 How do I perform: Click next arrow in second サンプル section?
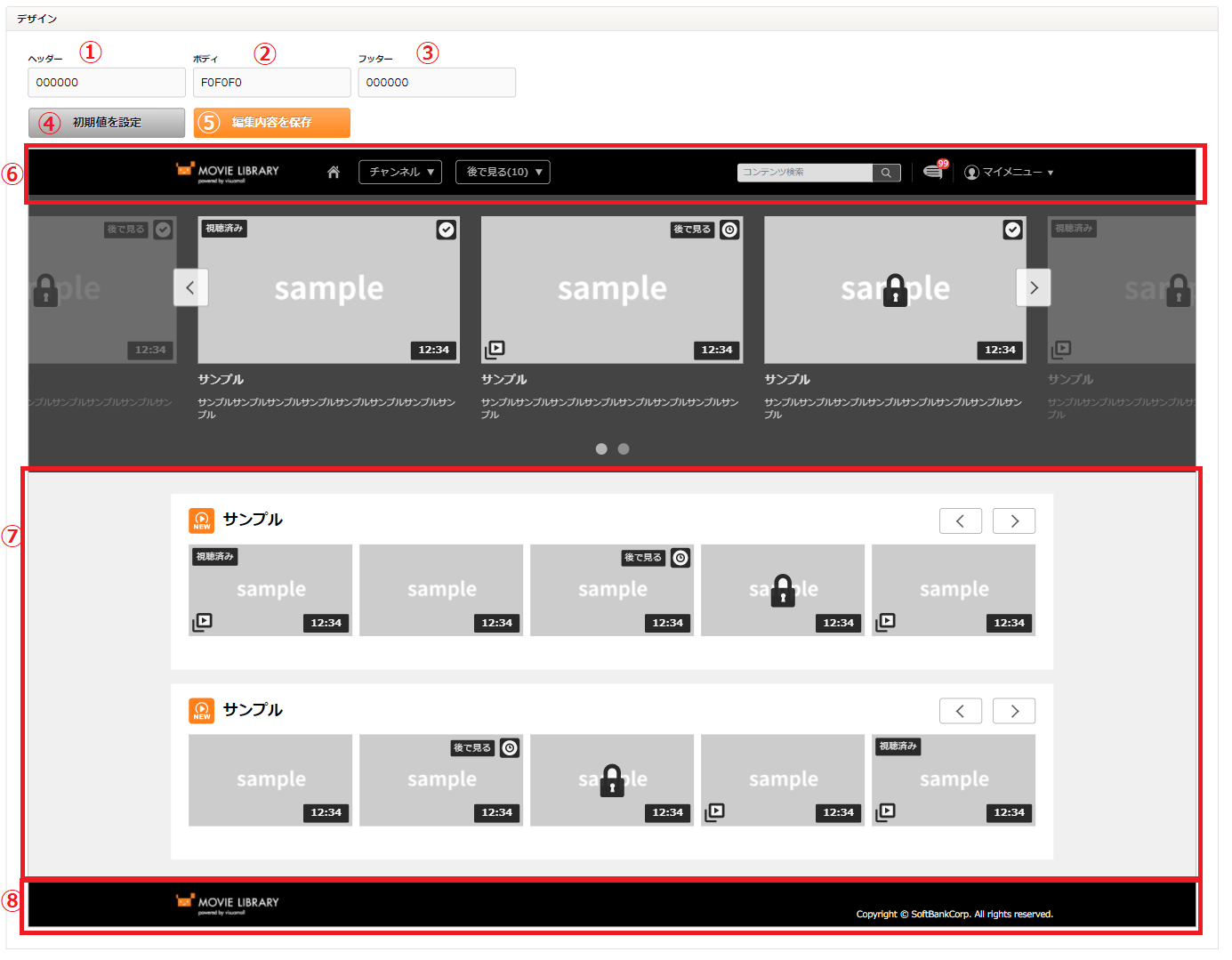(x=1014, y=711)
